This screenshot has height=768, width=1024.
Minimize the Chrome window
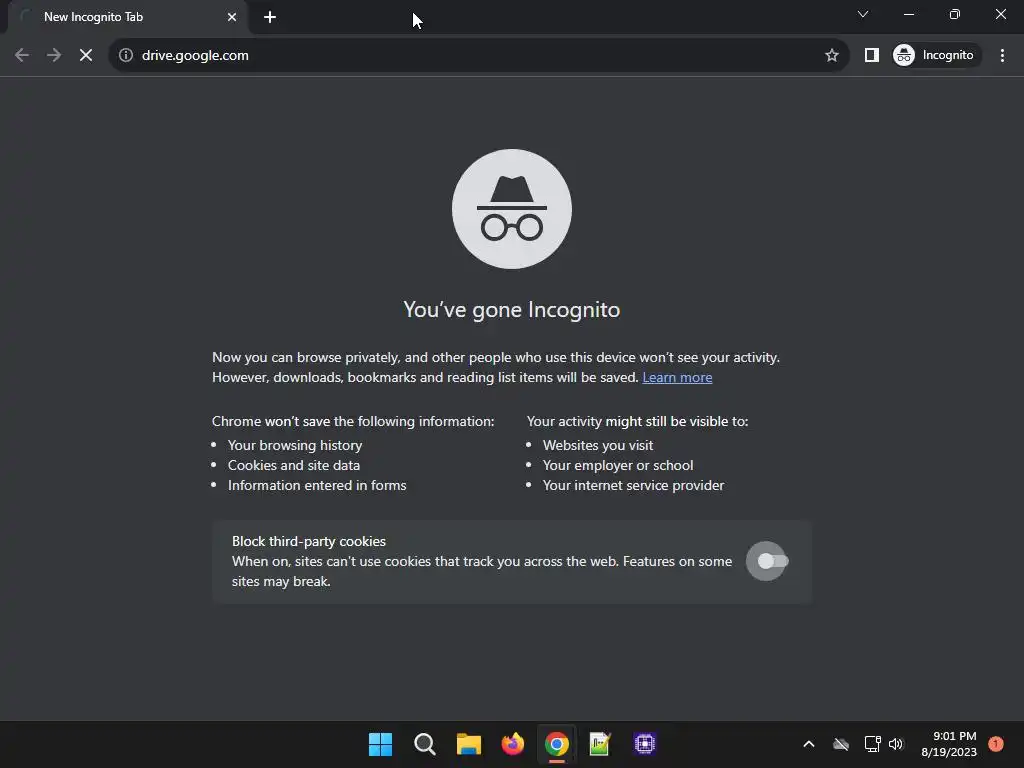[x=908, y=14]
